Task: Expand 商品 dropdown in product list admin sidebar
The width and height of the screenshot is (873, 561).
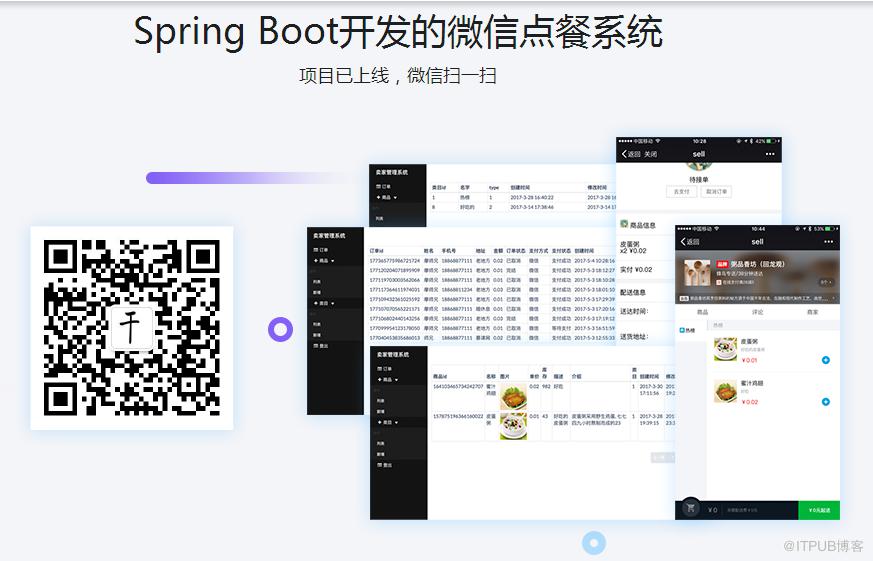Action: [x=388, y=380]
